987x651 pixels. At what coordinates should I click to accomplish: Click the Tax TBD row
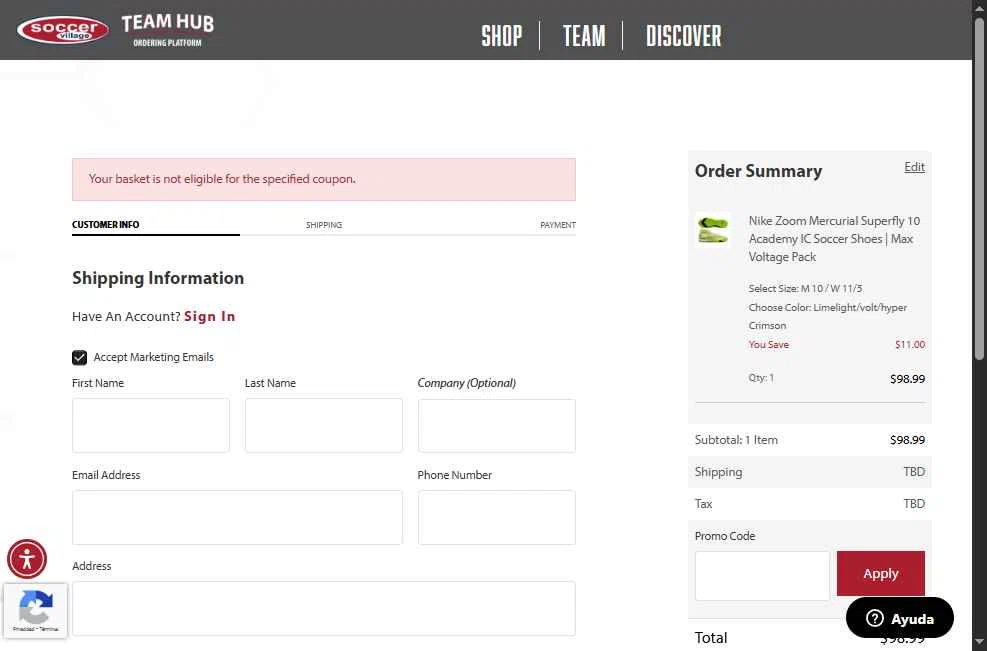coord(809,504)
